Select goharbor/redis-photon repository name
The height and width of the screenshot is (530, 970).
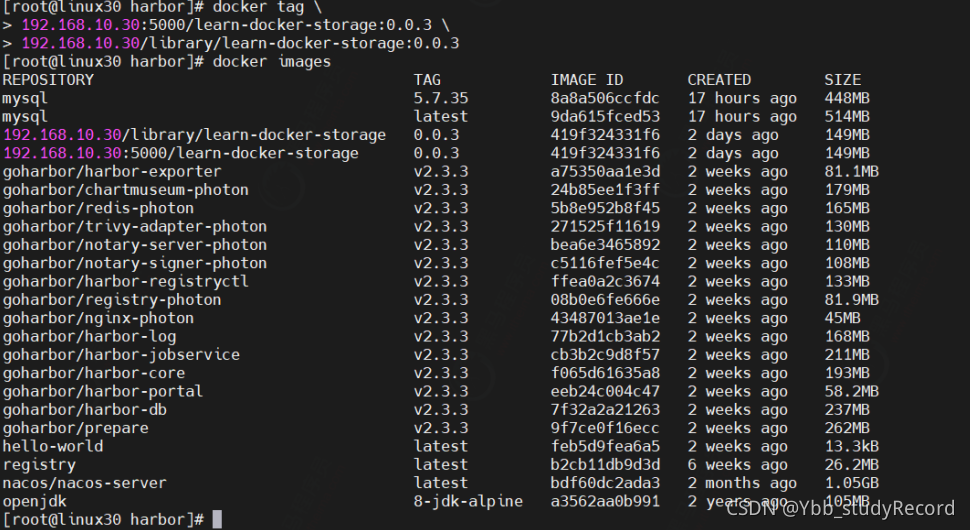(x=98, y=208)
